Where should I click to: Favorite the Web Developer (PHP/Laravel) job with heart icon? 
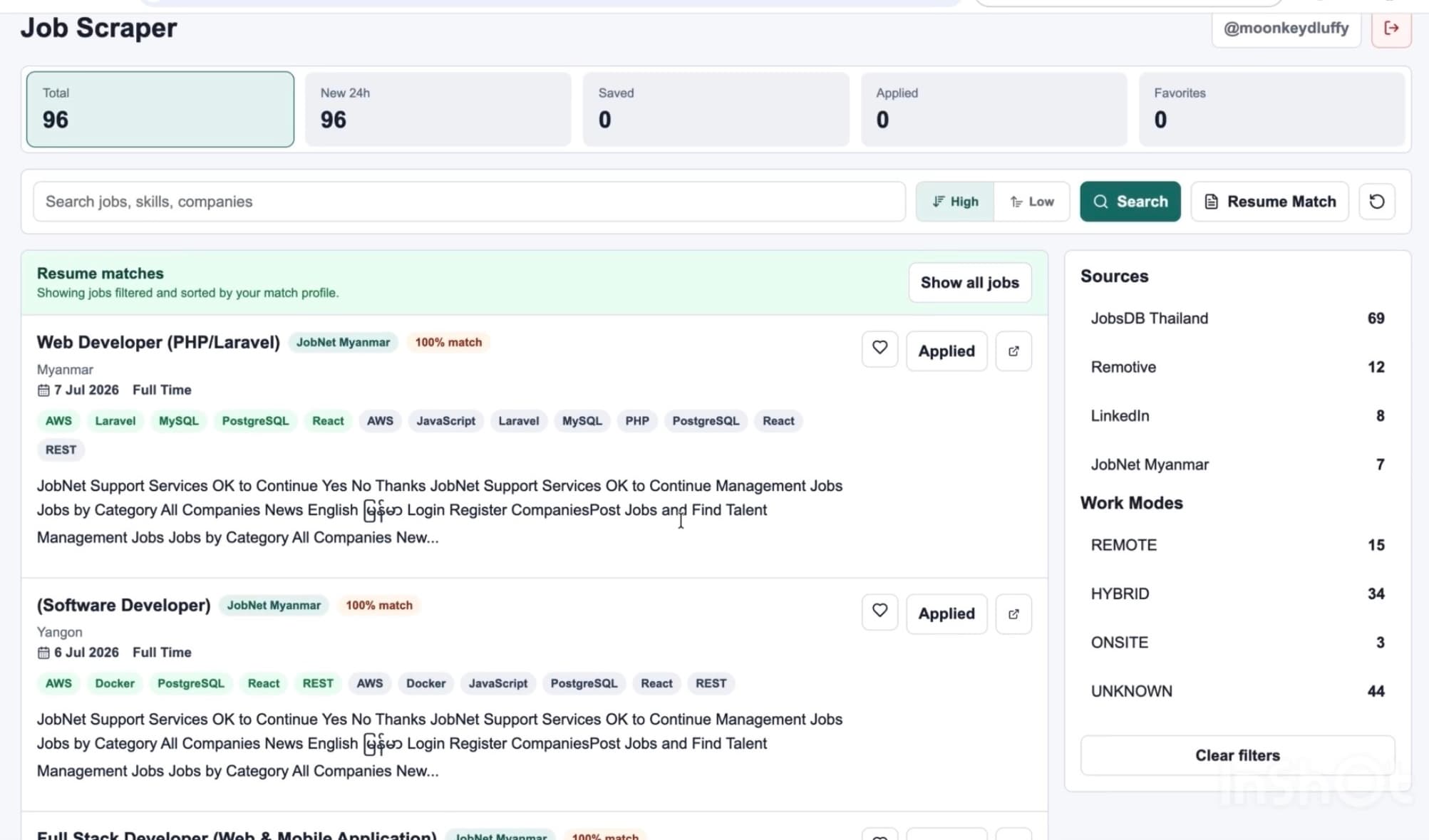(x=879, y=349)
